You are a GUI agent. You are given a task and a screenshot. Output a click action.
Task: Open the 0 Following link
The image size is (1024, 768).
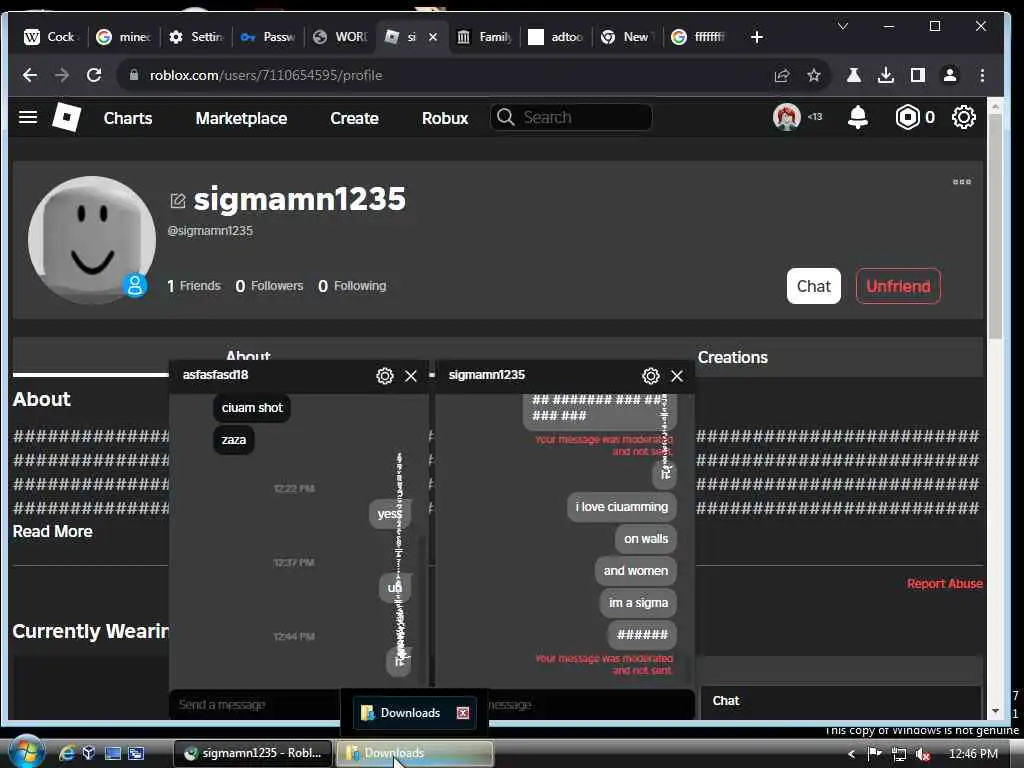352,286
